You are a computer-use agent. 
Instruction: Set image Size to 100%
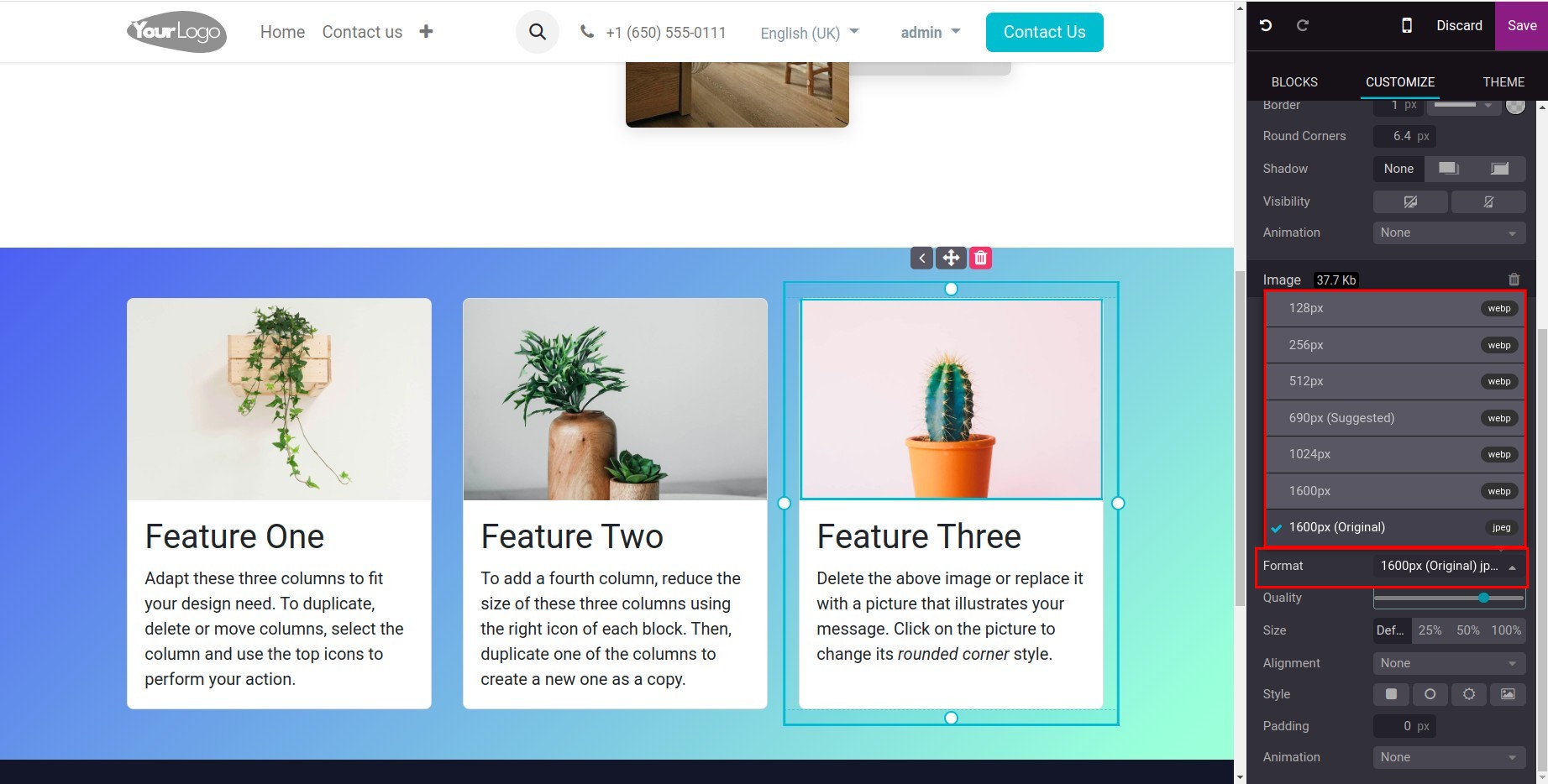tap(1506, 630)
